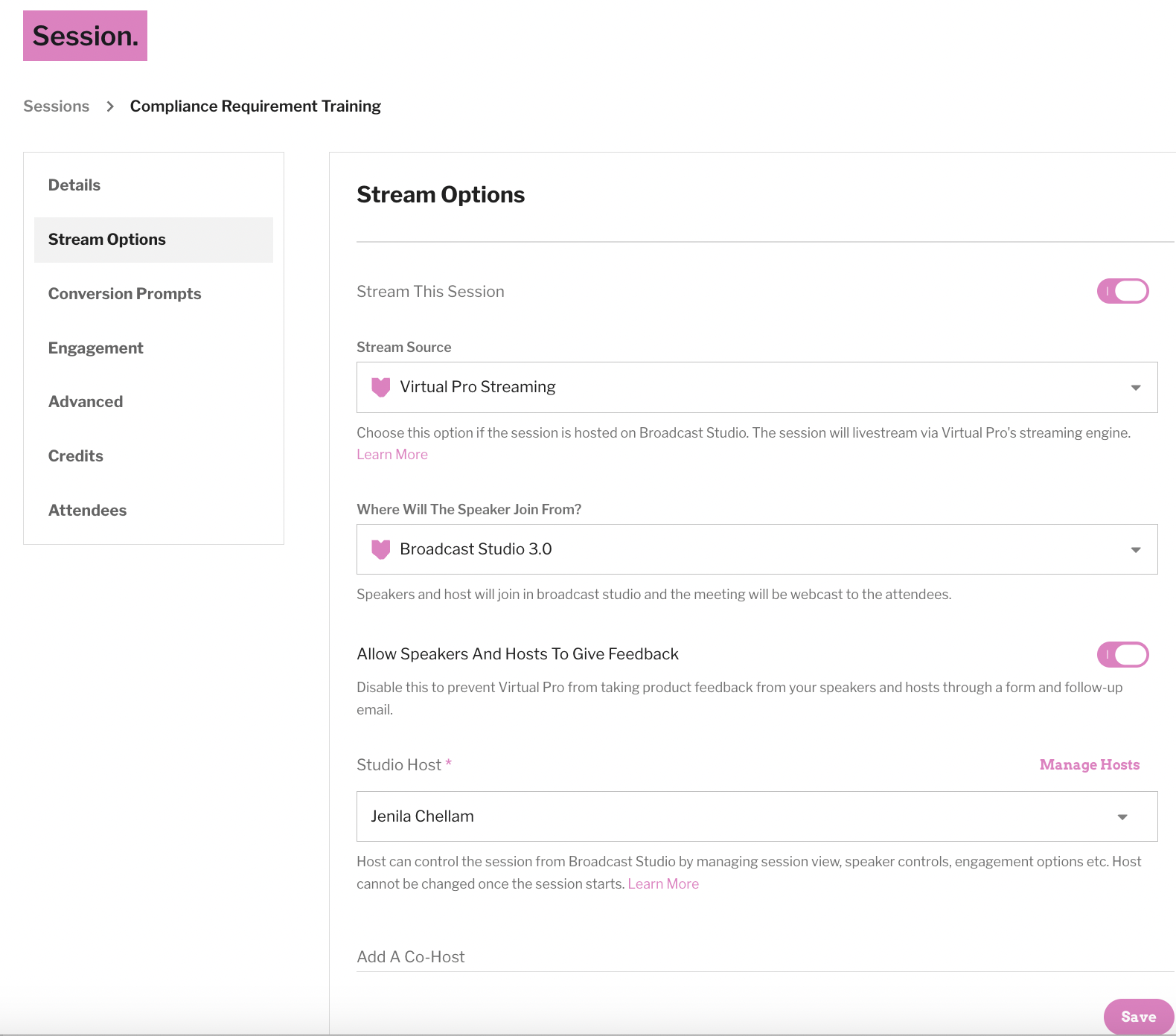
Task: Go back to Sessions breadcrumb
Action: (57, 106)
